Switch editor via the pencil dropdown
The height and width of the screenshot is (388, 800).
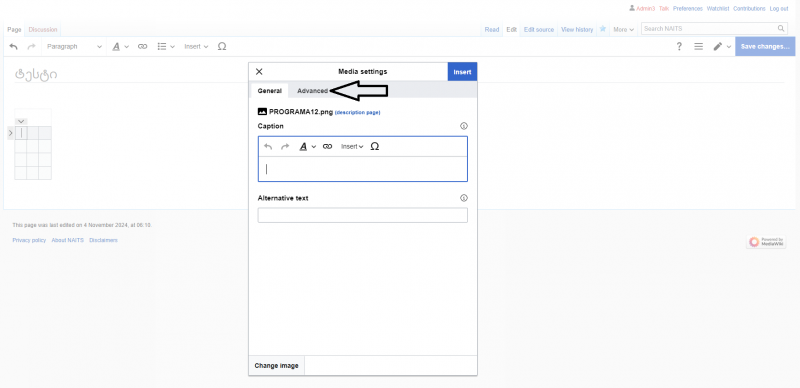(722, 46)
